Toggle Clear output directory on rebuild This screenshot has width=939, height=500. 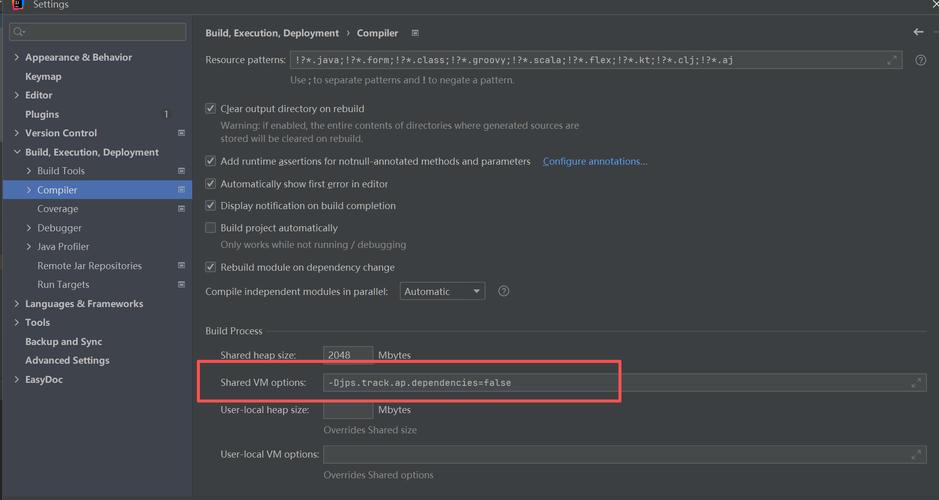click(210, 108)
